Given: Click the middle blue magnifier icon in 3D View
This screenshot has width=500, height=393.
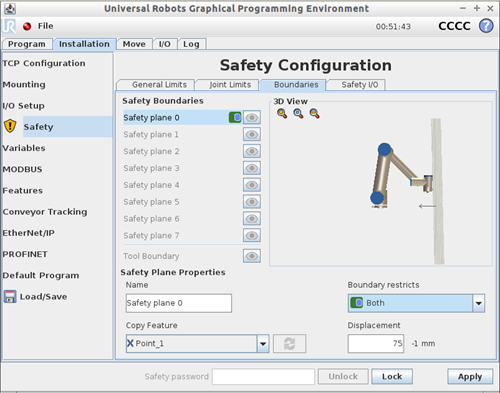Looking at the screenshot, I should [x=298, y=114].
